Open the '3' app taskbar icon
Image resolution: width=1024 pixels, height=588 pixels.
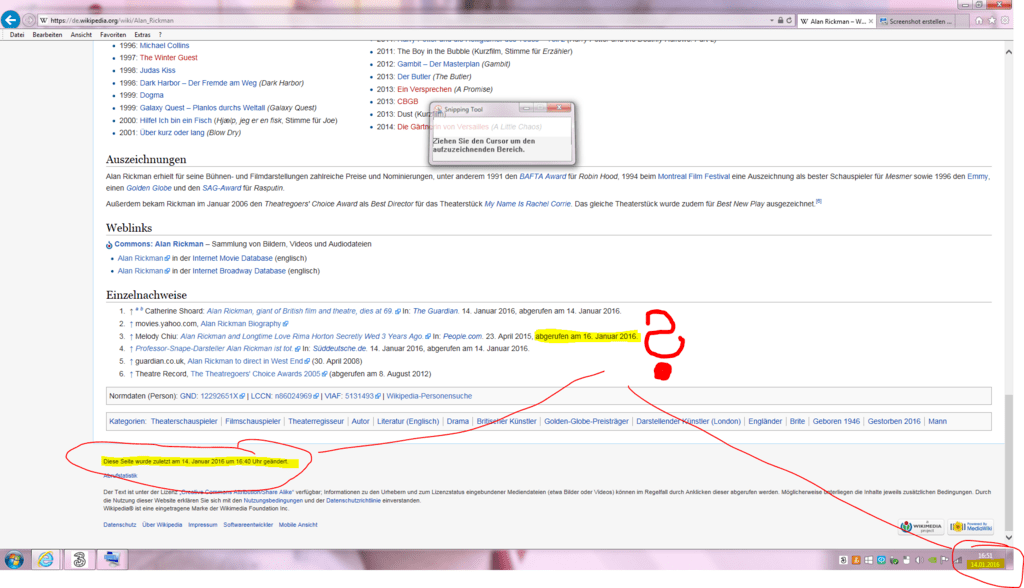(x=80, y=559)
